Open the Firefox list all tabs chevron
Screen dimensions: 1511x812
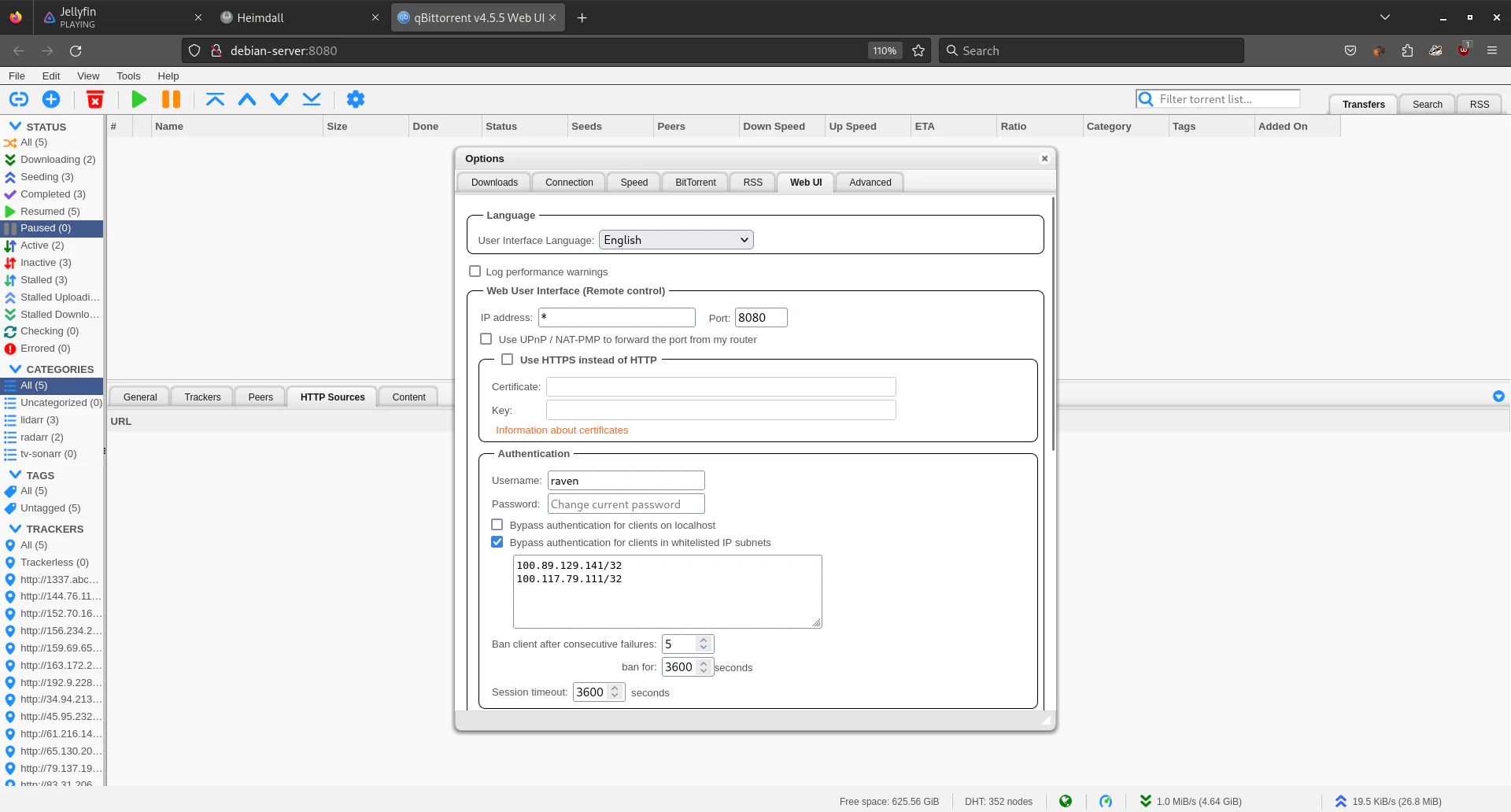tap(1385, 17)
